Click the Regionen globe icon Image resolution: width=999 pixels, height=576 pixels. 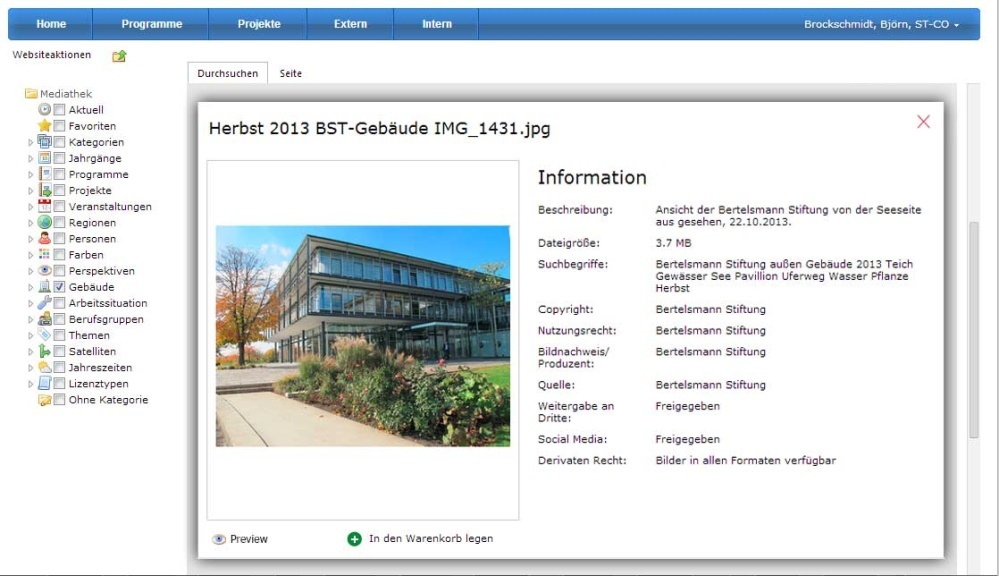coord(45,222)
